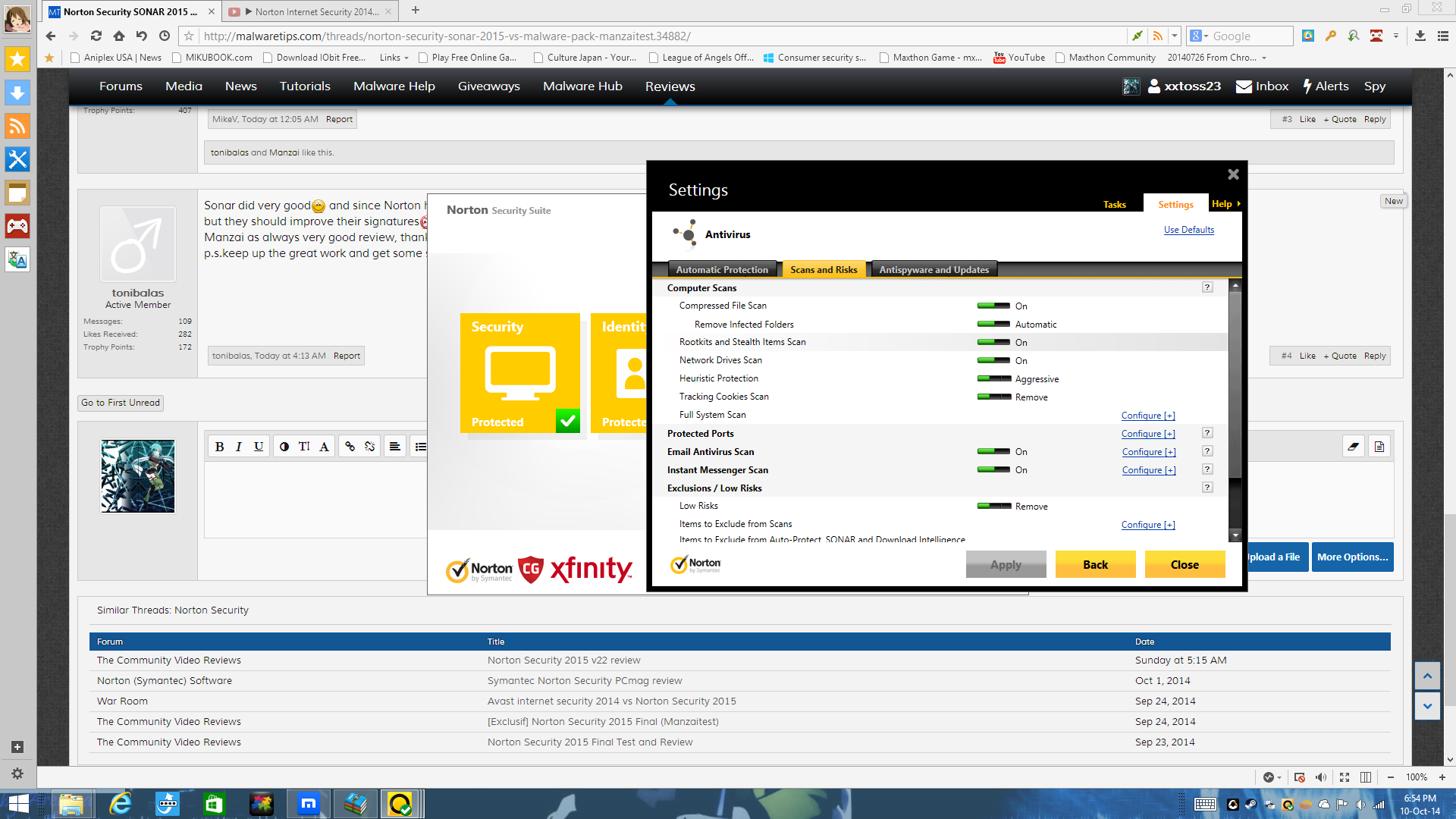Viewport: 1456px width, 819px height.
Task: Open the zoom 100% control
Action: (x=1417, y=777)
